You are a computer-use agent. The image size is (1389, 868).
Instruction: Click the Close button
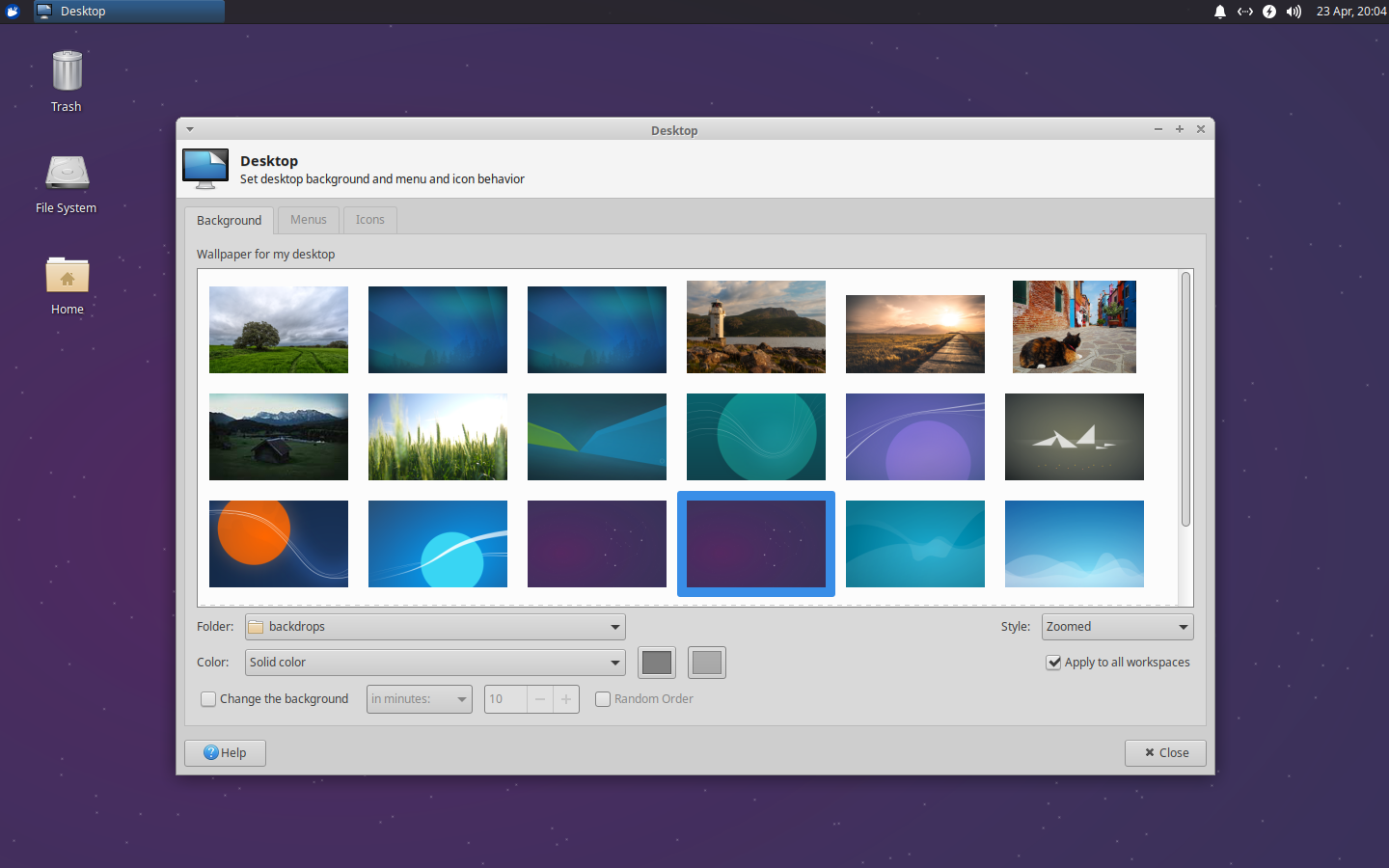(x=1164, y=752)
